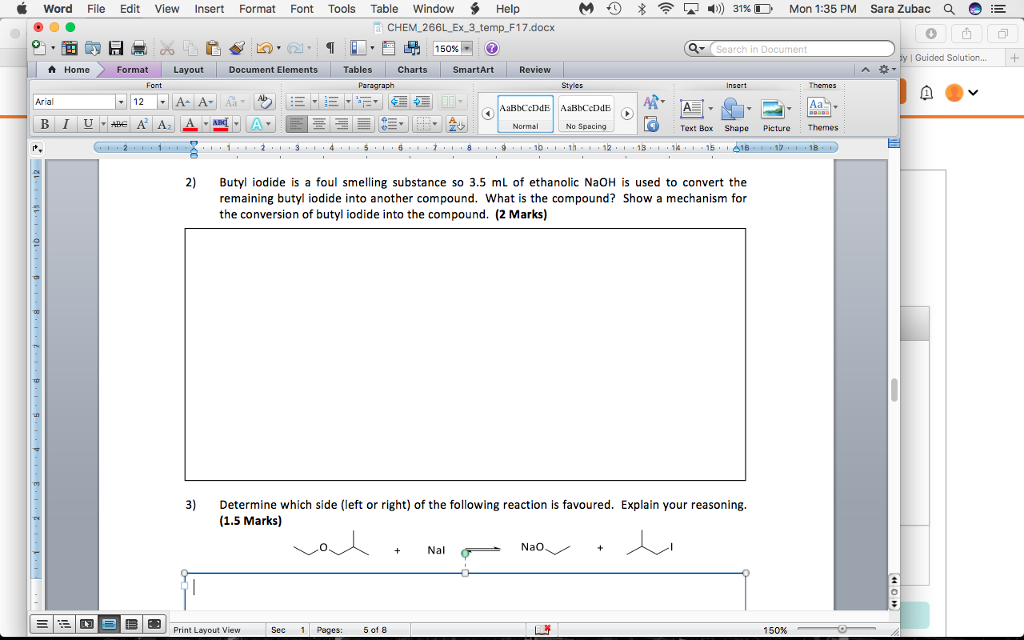
Task: Apply italic formatting
Action: (x=65, y=124)
